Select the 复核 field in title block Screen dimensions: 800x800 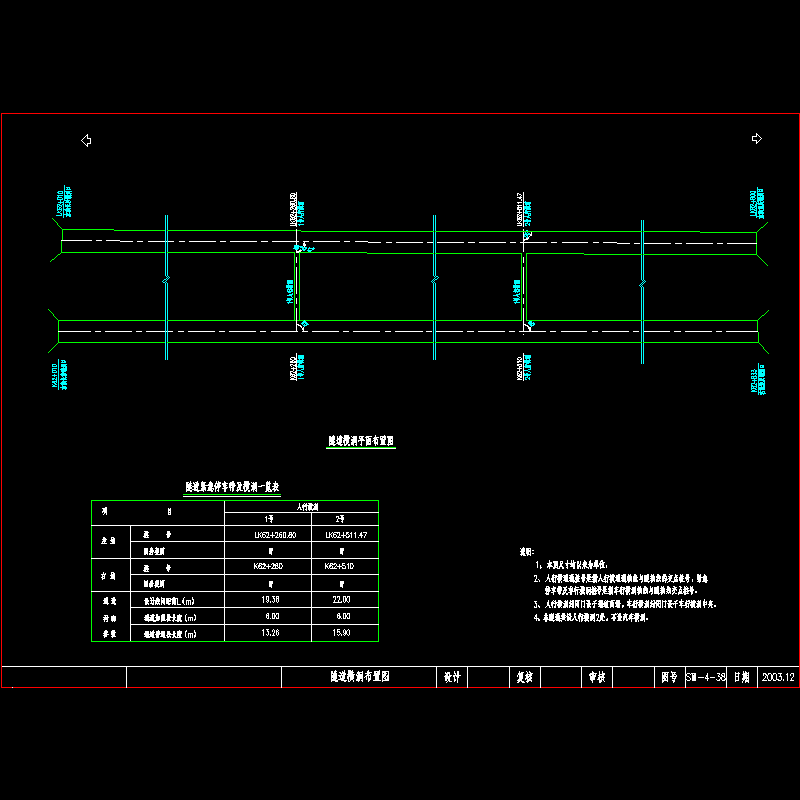(x=523, y=677)
